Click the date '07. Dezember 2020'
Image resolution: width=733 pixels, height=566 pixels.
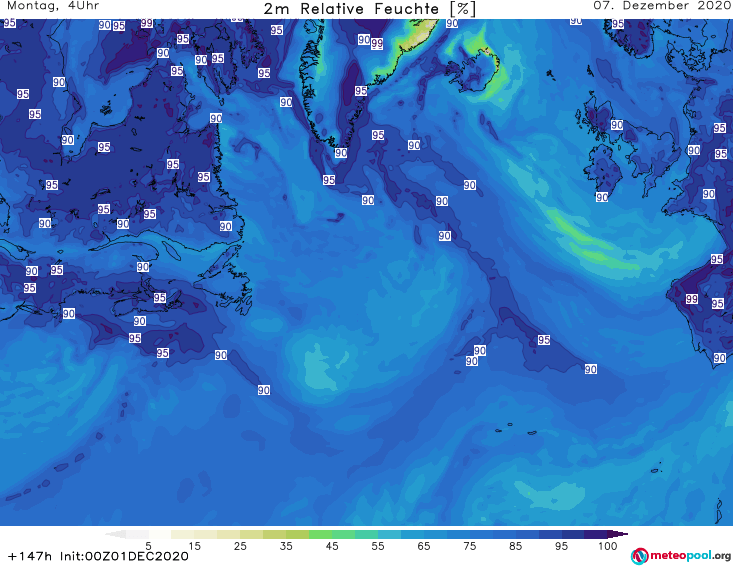662,6
